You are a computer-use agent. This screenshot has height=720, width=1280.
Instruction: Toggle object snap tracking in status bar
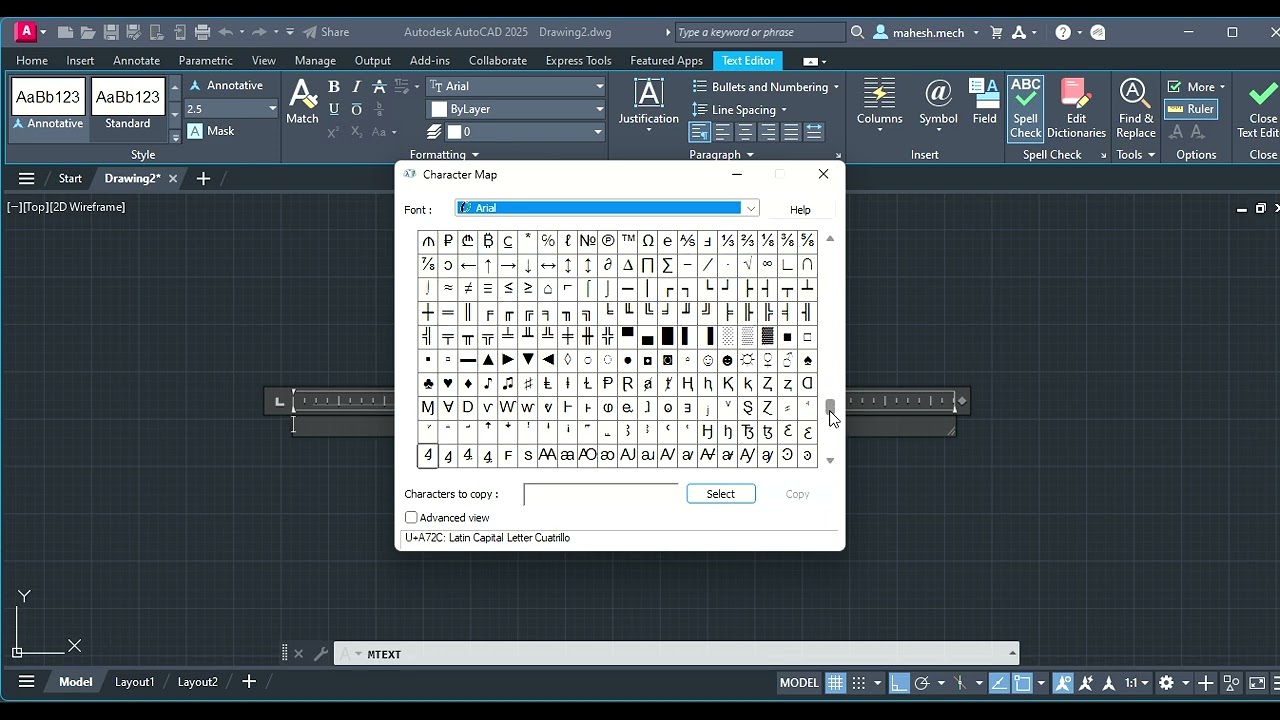[999, 683]
